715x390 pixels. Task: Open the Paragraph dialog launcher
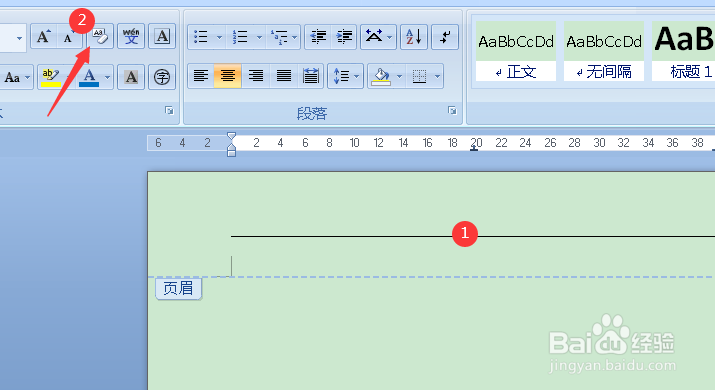point(452,110)
